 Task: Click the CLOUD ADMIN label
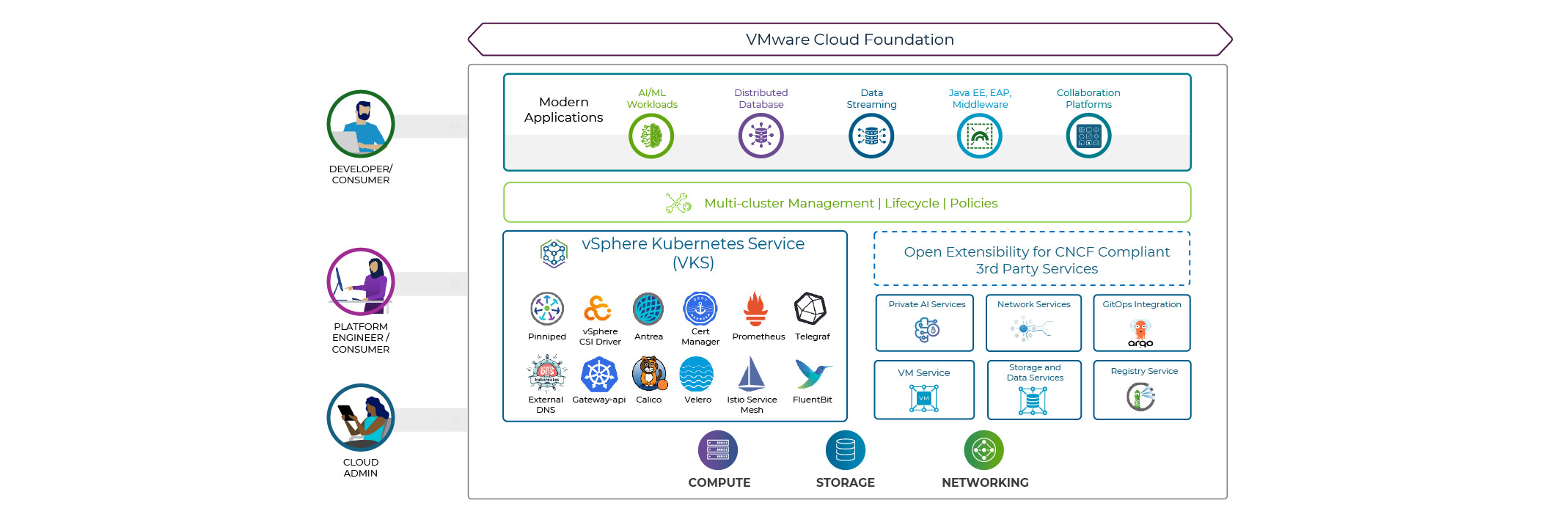(361, 468)
